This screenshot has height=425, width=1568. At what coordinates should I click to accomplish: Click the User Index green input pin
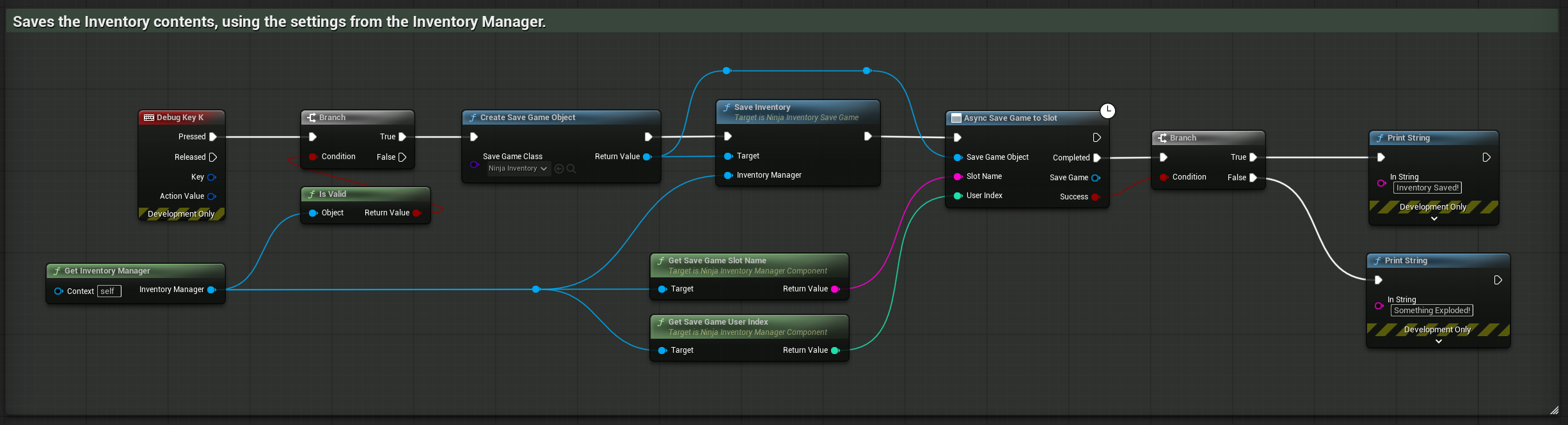pyautogui.click(x=958, y=196)
